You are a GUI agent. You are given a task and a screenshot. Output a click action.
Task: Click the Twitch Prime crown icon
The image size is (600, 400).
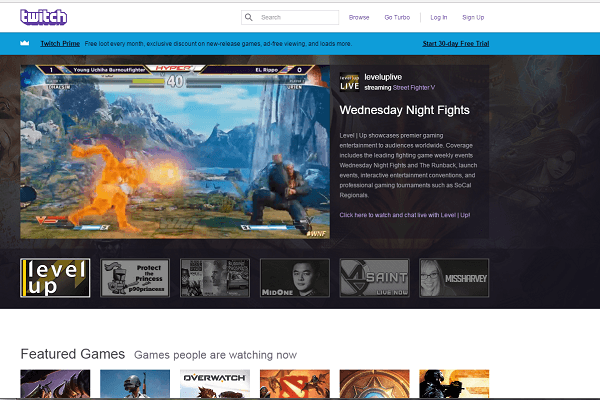(24, 43)
